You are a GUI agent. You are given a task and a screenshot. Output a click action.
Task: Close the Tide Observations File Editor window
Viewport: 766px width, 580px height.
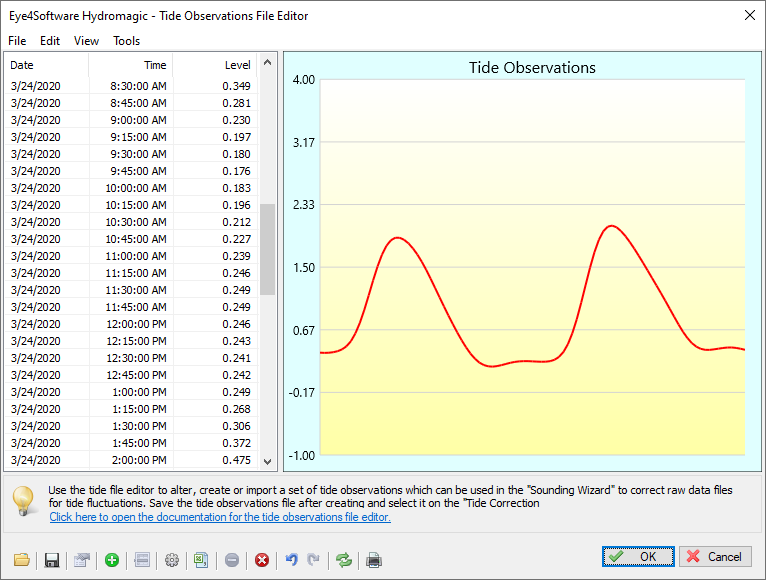(750, 16)
